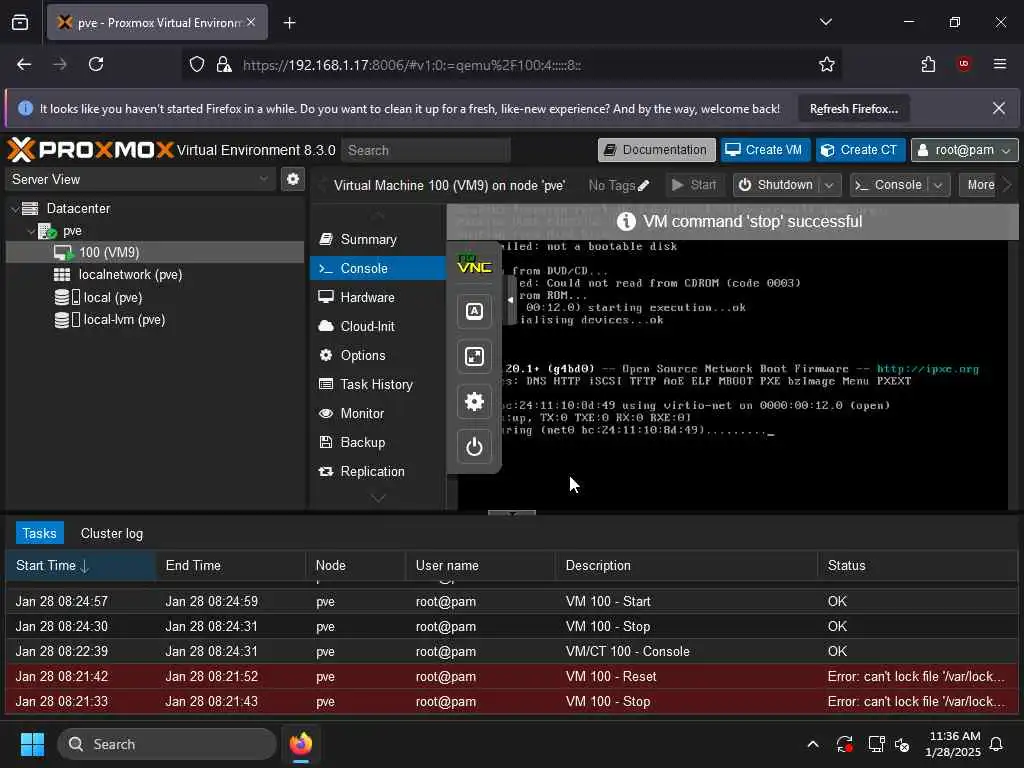Click Create VM button
Viewport: 1024px width, 768px height.
coord(765,150)
